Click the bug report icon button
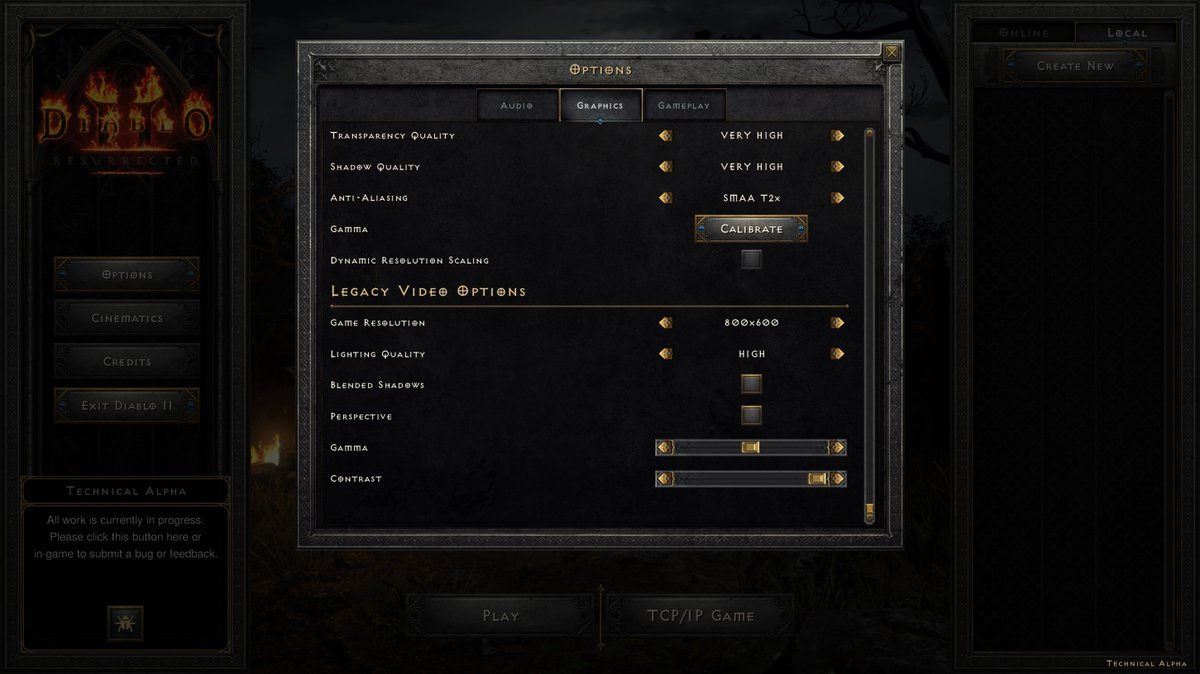Screen dimensions: 1200x674 click(125, 623)
